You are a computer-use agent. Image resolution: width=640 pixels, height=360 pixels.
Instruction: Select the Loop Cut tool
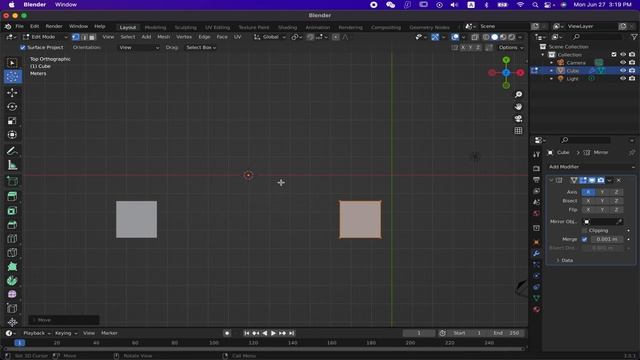[x=12, y=238]
